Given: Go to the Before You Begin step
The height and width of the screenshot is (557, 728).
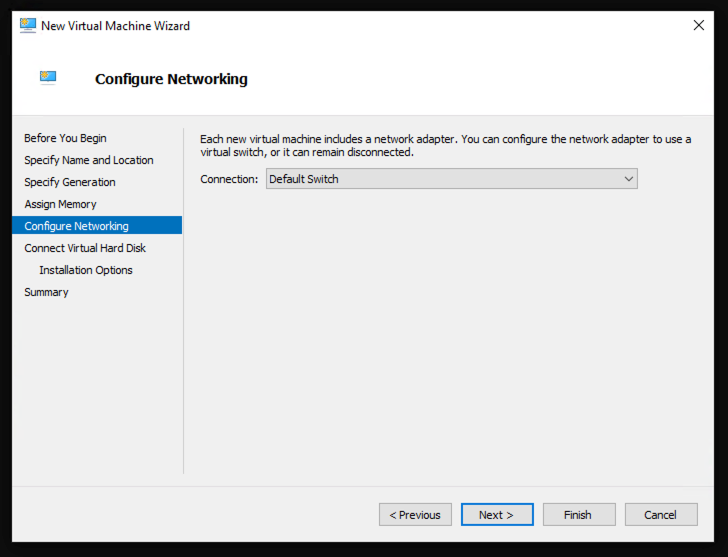Looking at the screenshot, I should click(x=65, y=138).
